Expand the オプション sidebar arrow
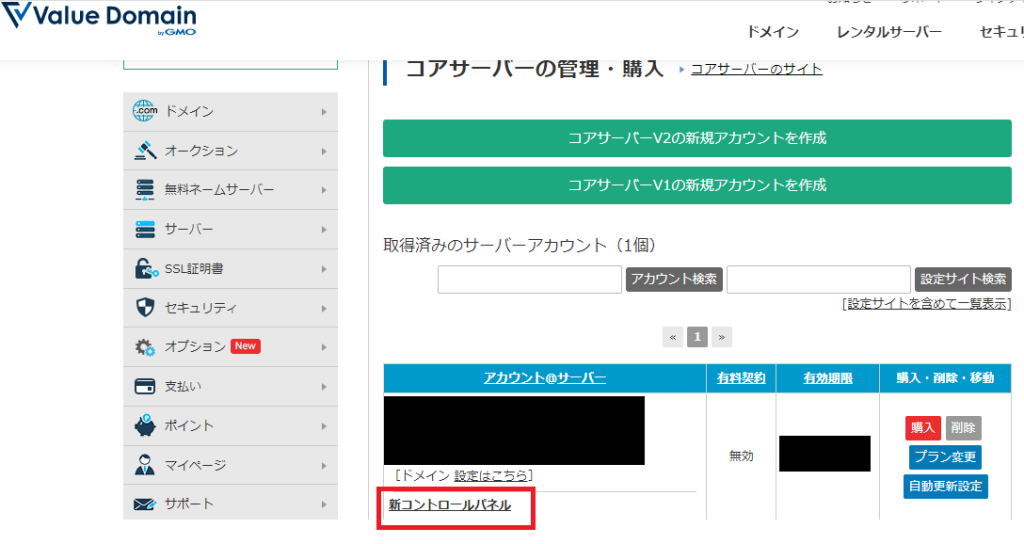Image resolution: width=1024 pixels, height=544 pixels. point(324,347)
